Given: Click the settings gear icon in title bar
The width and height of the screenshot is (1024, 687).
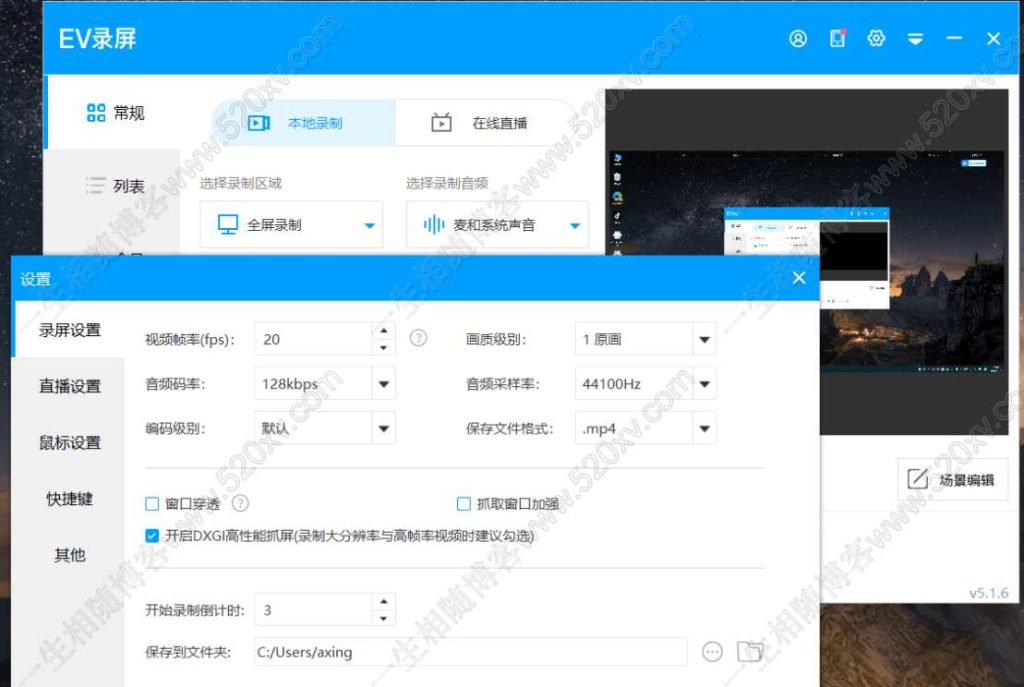Looking at the screenshot, I should pos(877,38).
